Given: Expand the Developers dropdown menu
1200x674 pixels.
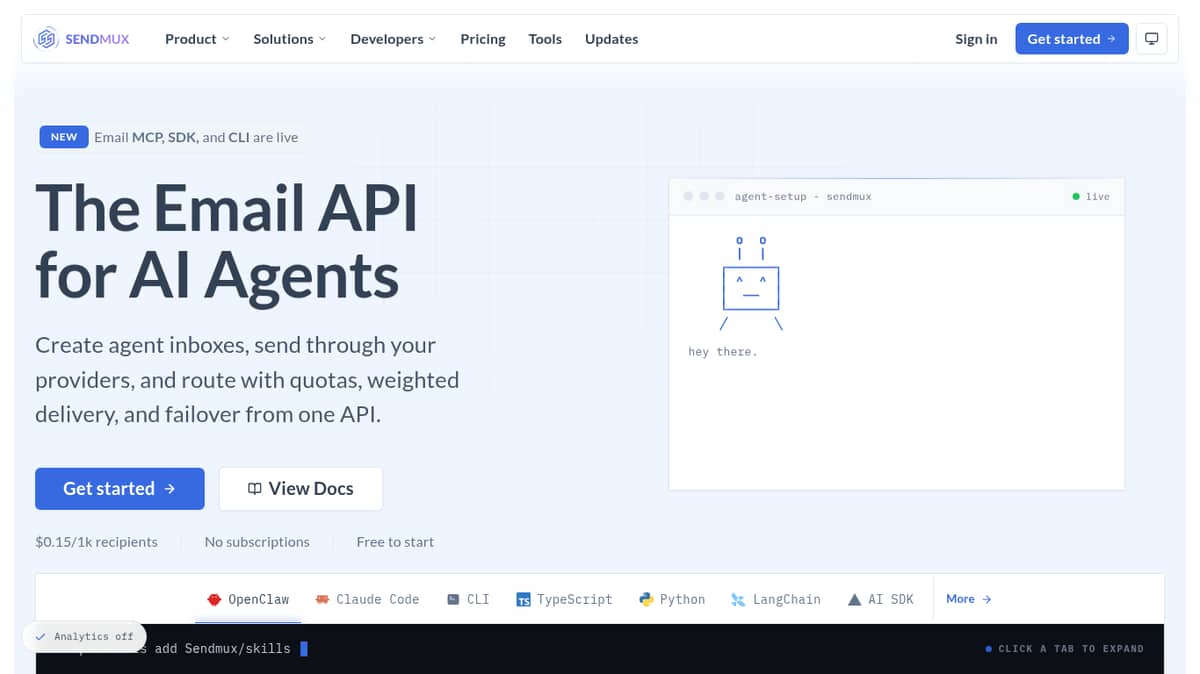Looking at the screenshot, I should 393,39.
